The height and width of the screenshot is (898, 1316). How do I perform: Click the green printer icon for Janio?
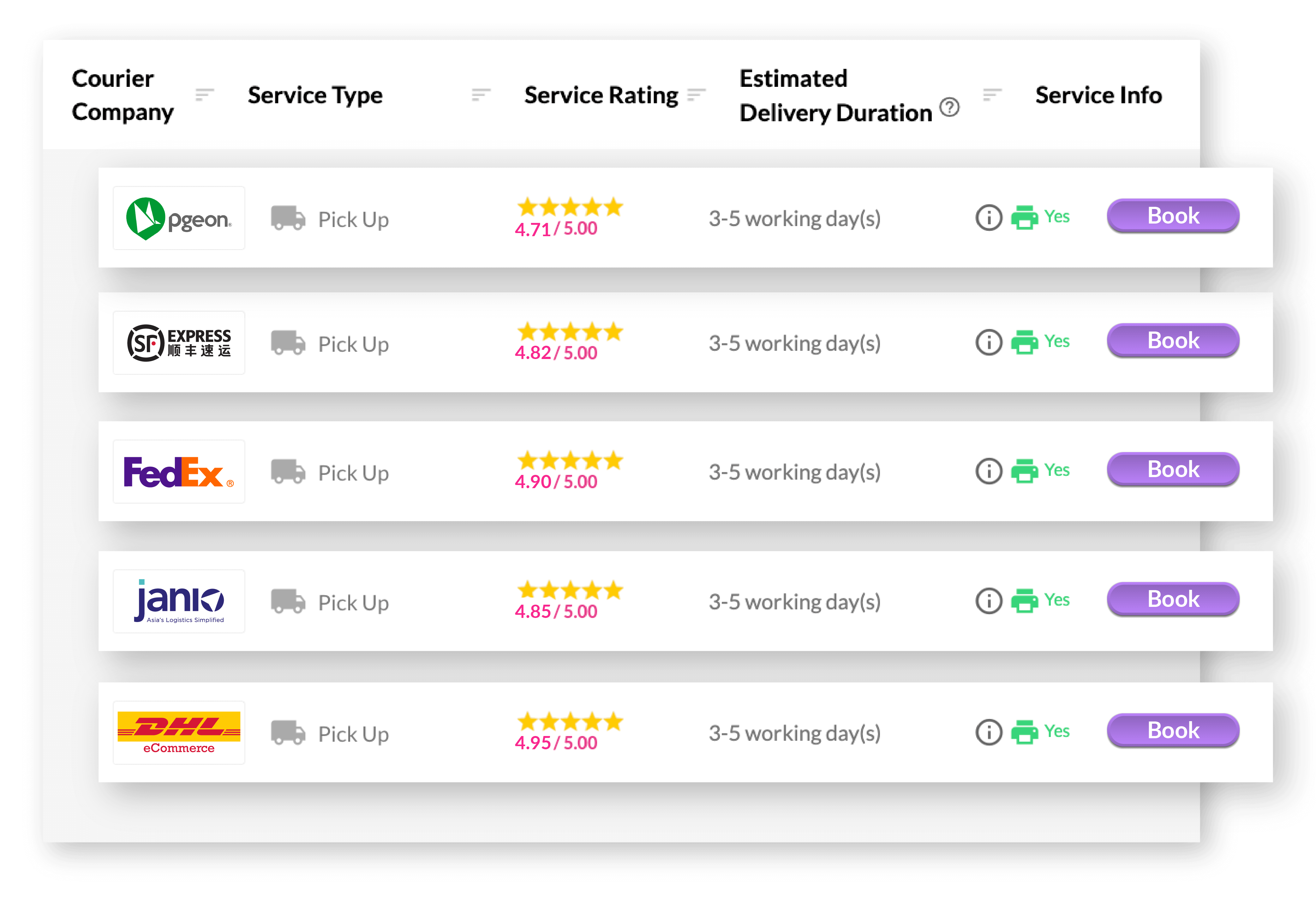(1024, 601)
